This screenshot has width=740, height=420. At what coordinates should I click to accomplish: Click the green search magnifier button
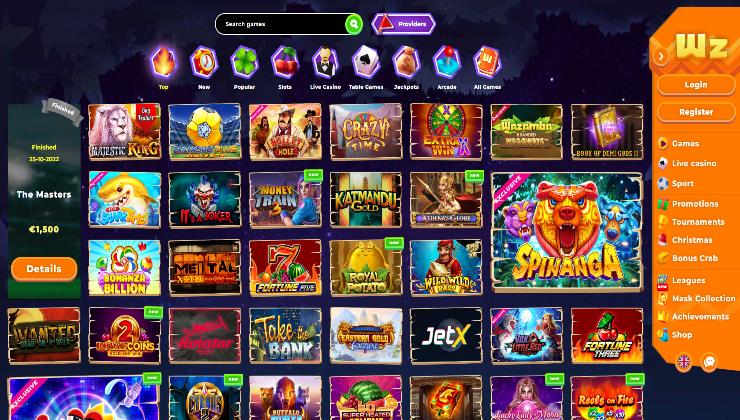[x=353, y=24]
